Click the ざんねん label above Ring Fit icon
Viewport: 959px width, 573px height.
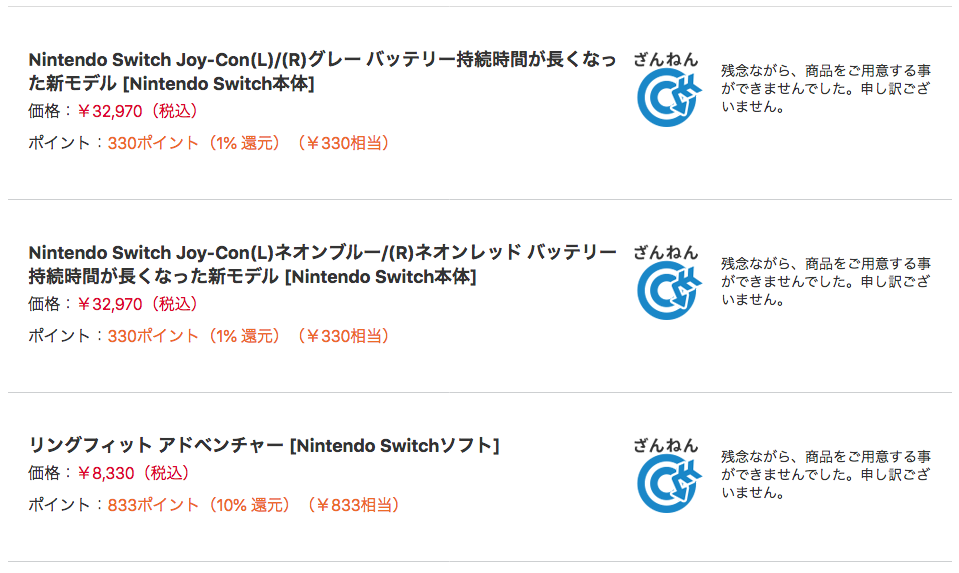click(665, 446)
